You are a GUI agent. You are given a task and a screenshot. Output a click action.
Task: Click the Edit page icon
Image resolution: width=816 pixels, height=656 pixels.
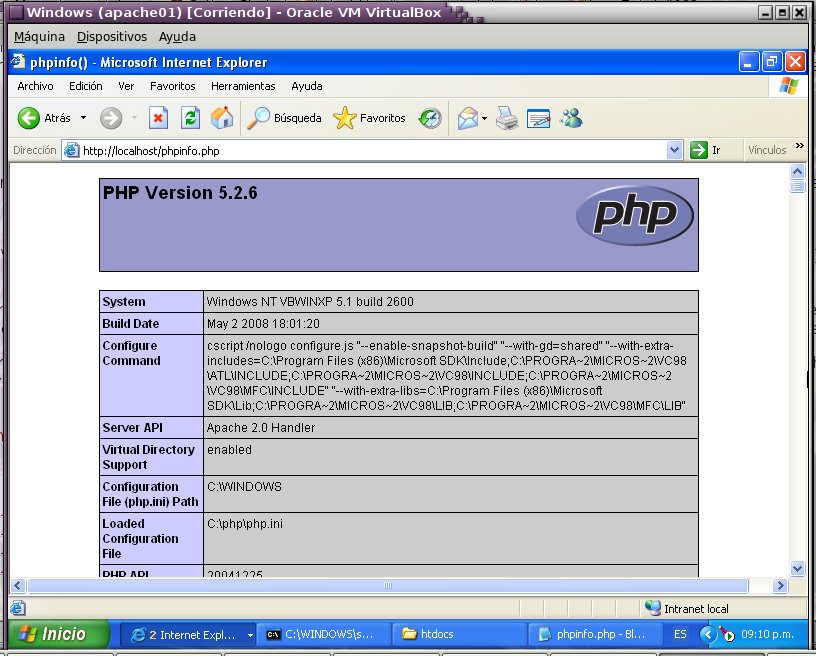539,118
